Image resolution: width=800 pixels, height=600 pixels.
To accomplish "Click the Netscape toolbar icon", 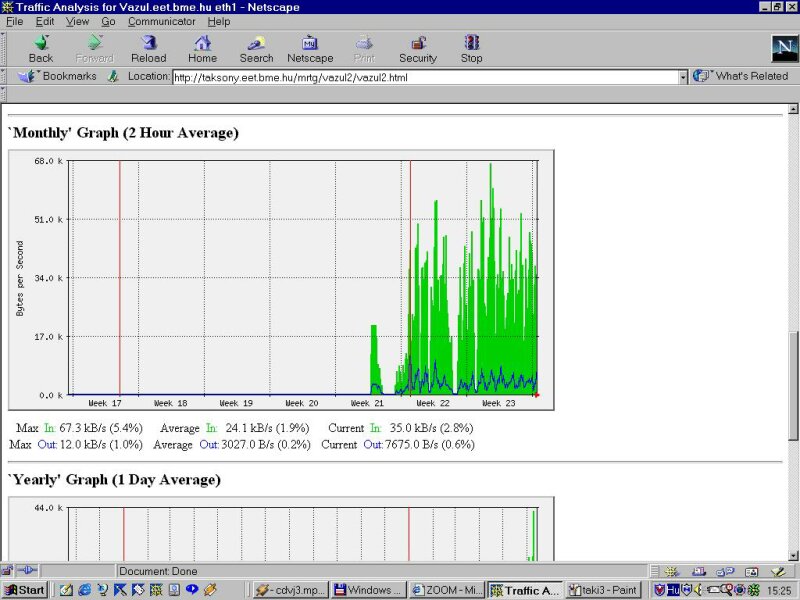I will pos(310,48).
